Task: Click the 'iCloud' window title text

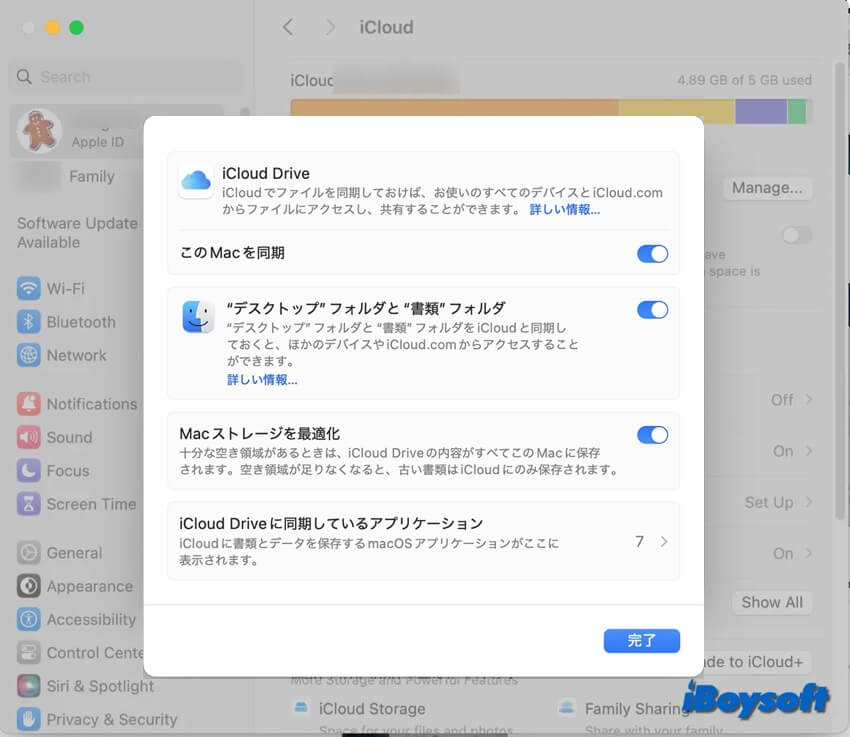Action: [386, 27]
